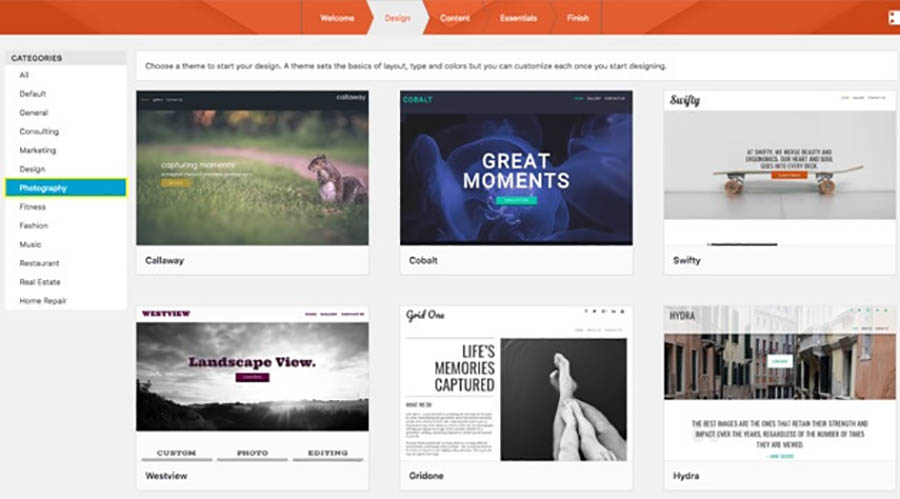900x499 pixels.
Task: Choose the Callaway squirrel theme thumbnail
Action: click(252, 168)
